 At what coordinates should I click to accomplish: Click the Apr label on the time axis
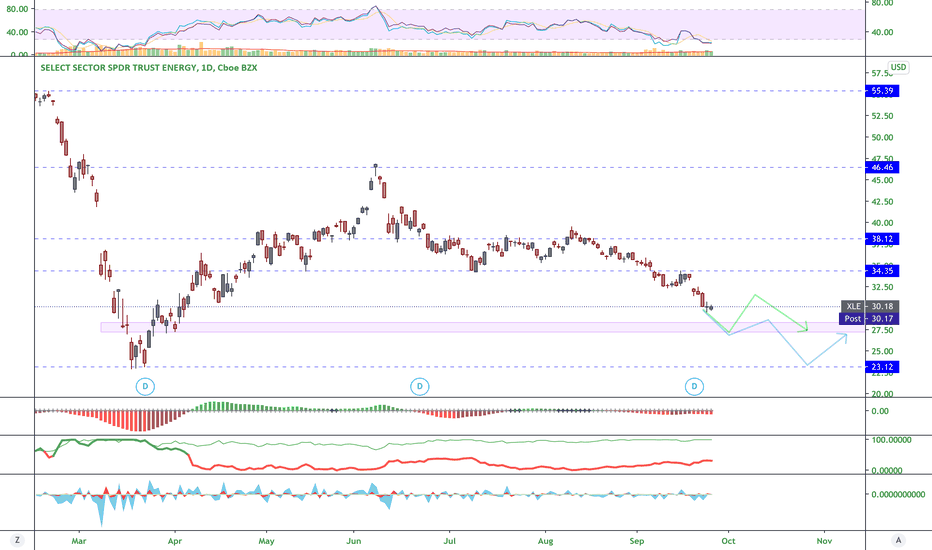pyautogui.click(x=175, y=541)
